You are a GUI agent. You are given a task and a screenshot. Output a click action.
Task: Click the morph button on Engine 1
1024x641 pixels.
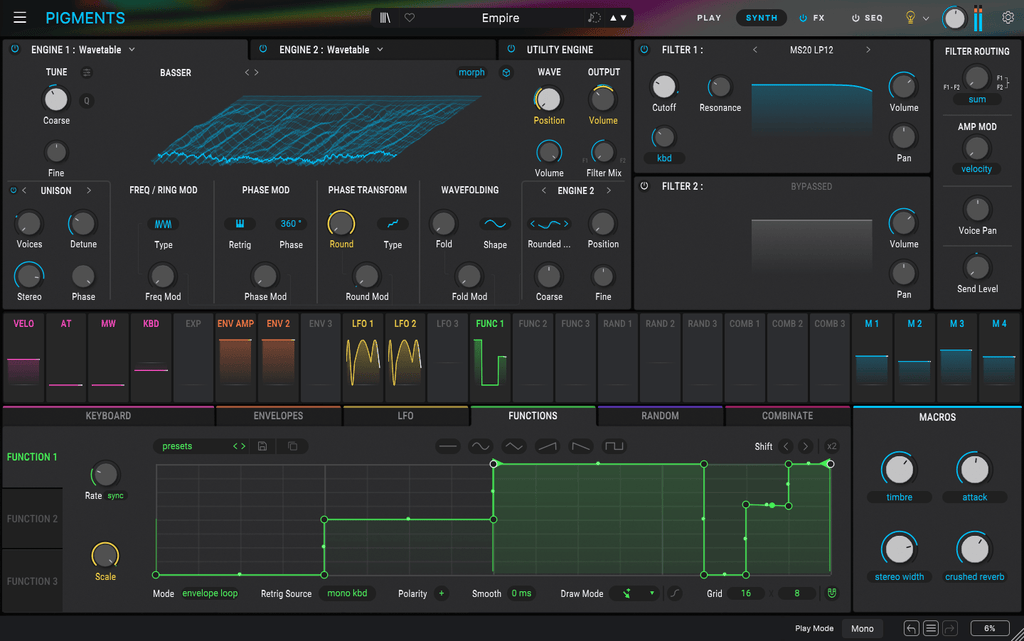coord(471,72)
